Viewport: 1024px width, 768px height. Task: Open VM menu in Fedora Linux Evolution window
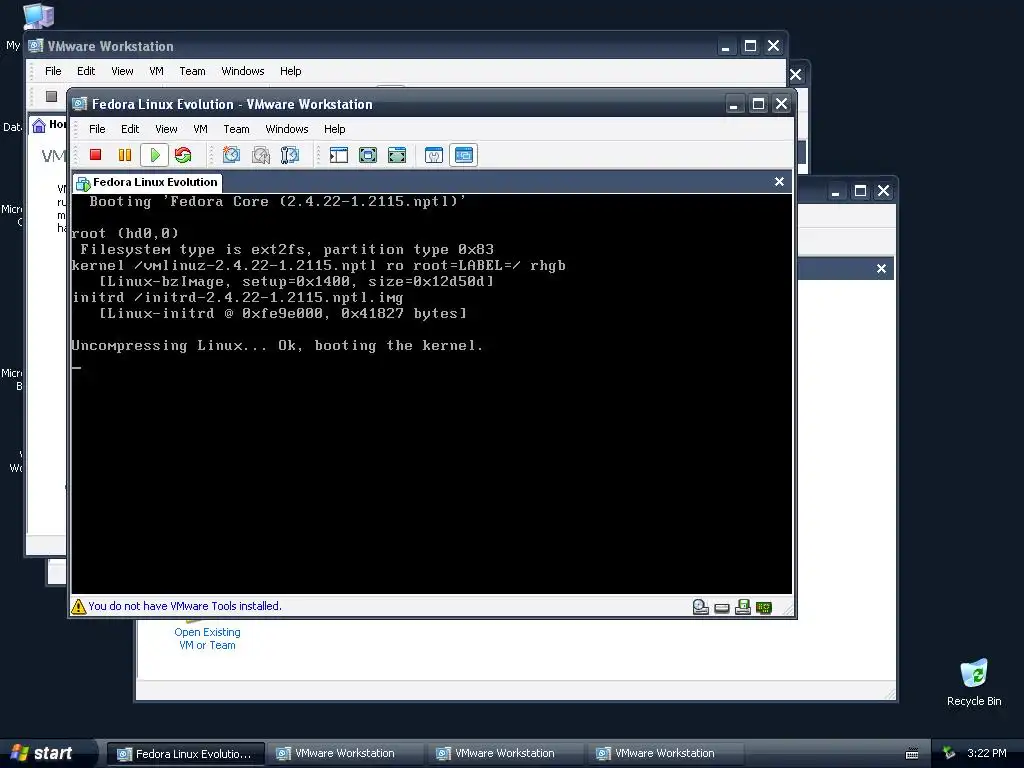[200, 129]
